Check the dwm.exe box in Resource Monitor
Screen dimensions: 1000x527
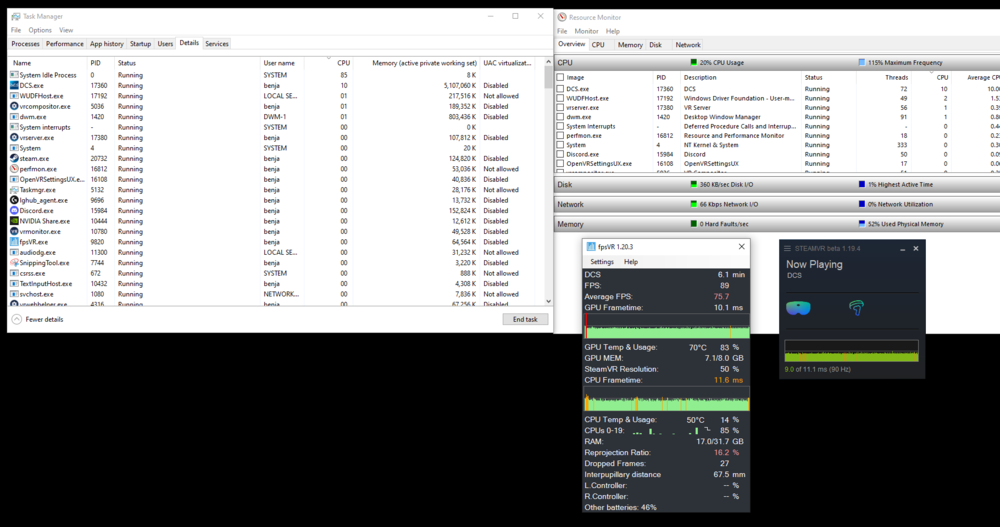click(x=560, y=117)
